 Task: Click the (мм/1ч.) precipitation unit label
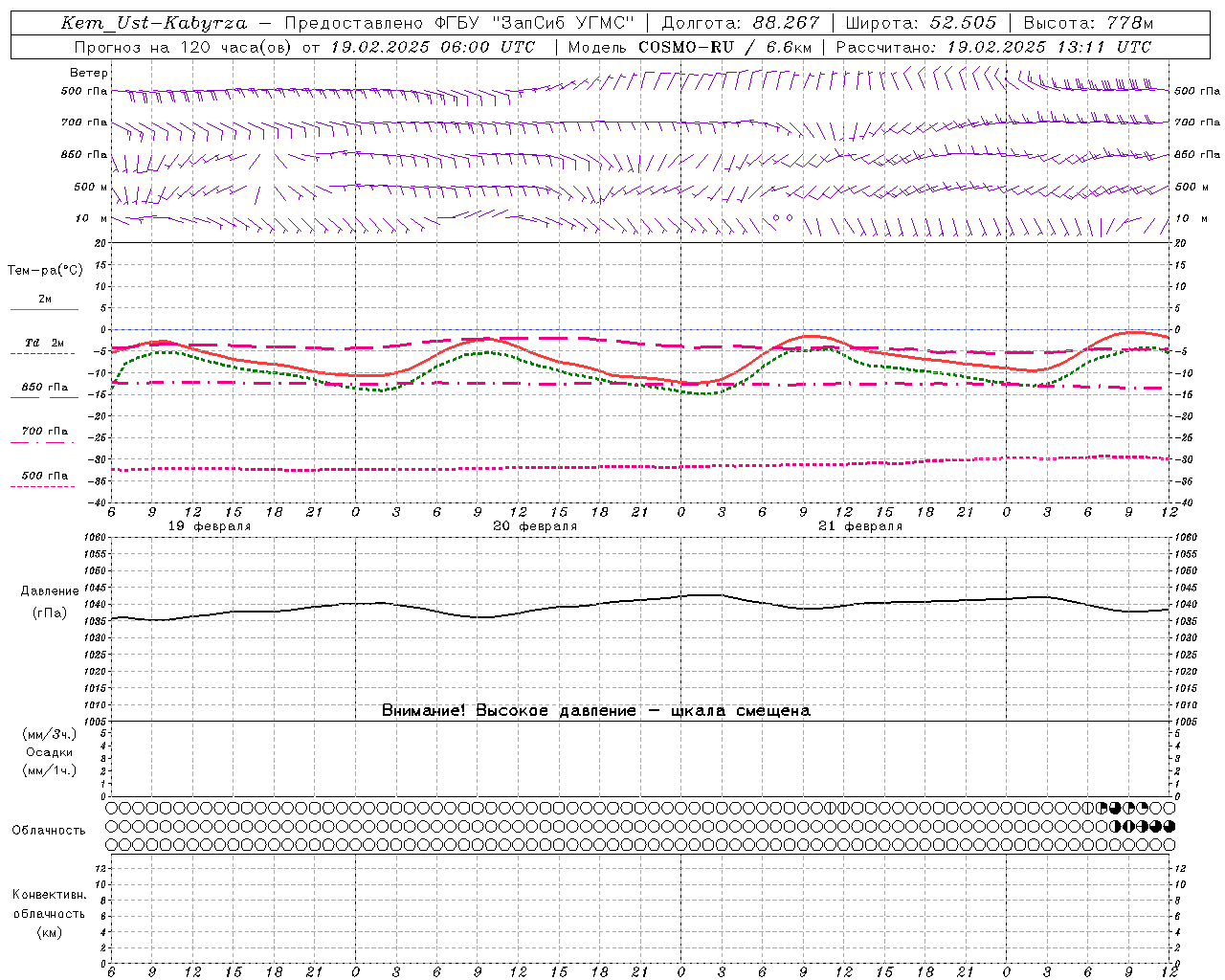click(x=50, y=770)
